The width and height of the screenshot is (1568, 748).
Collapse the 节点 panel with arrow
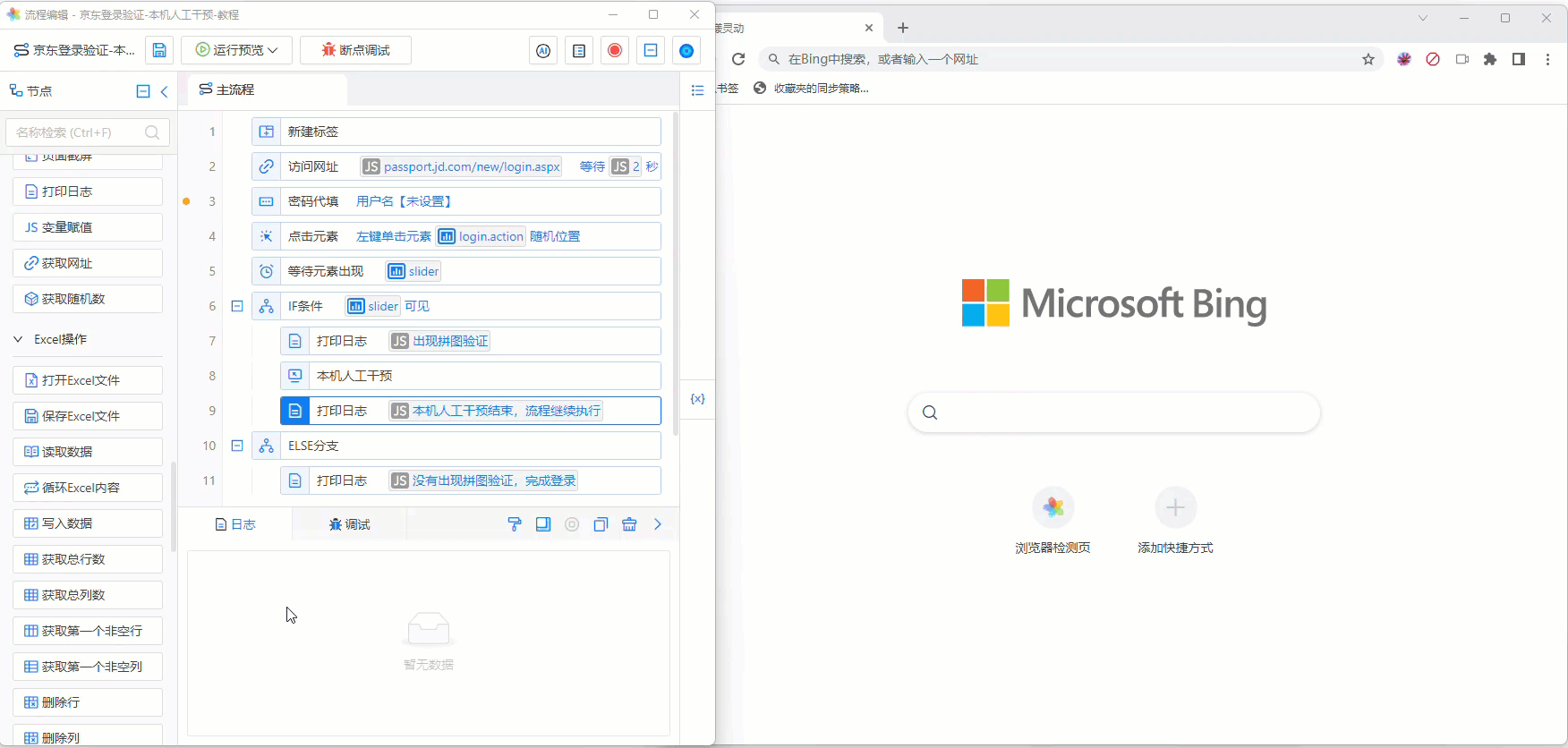tap(165, 91)
